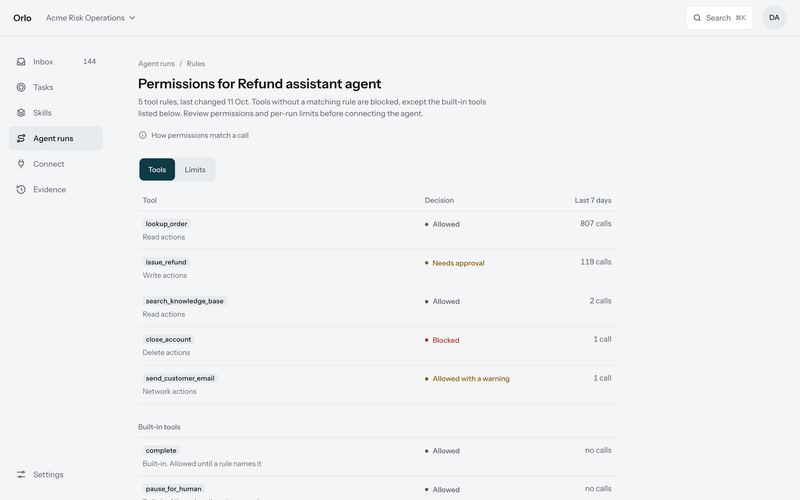Click Network actions under send_customer_email
Image resolution: width=800 pixels, height=500 pixels.
pyautogui.click(x=169, y=391)
